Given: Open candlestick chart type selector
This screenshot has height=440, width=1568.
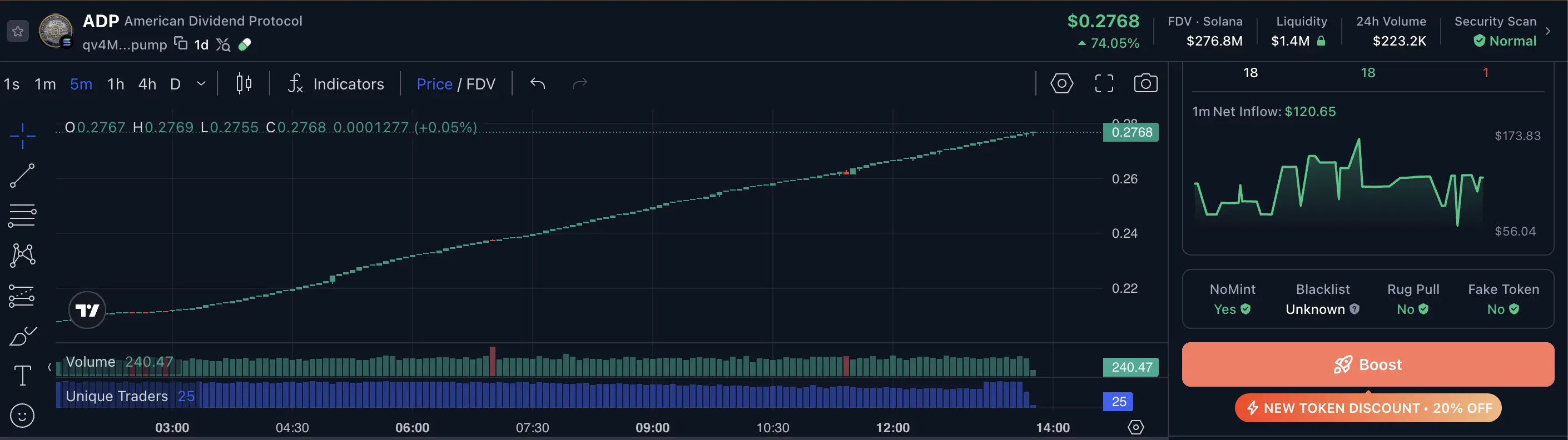Looking at the screenshot, I should coord(244,83).
